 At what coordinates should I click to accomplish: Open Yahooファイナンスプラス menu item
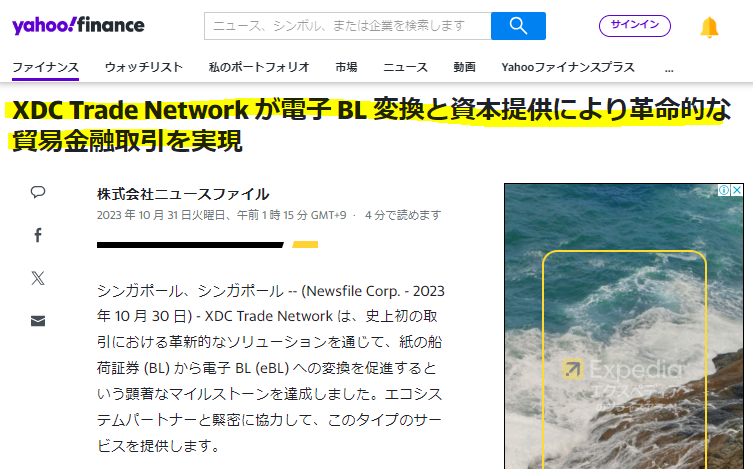(x=568, y=67)
